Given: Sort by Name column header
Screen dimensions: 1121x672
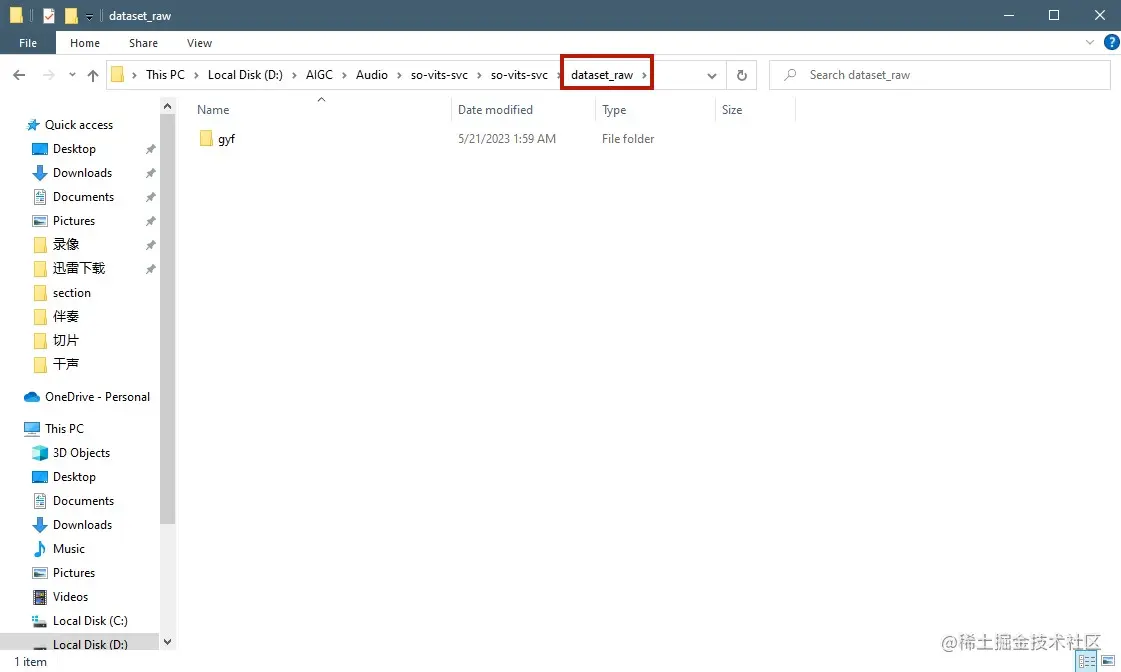Looking at the screenshot, I should (x=213, y=110).
